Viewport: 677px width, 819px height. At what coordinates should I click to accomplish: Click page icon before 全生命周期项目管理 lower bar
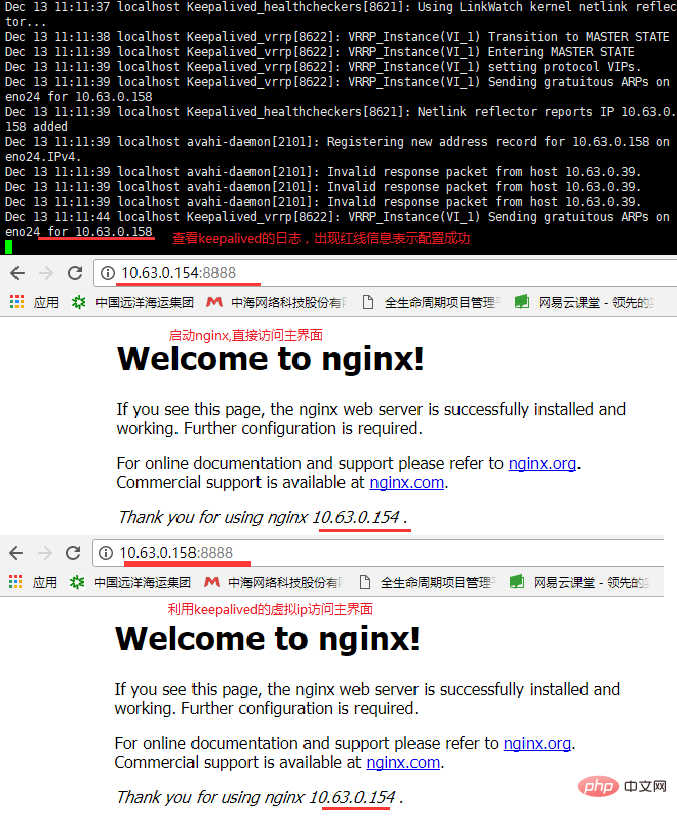click(x=365, y=581)
